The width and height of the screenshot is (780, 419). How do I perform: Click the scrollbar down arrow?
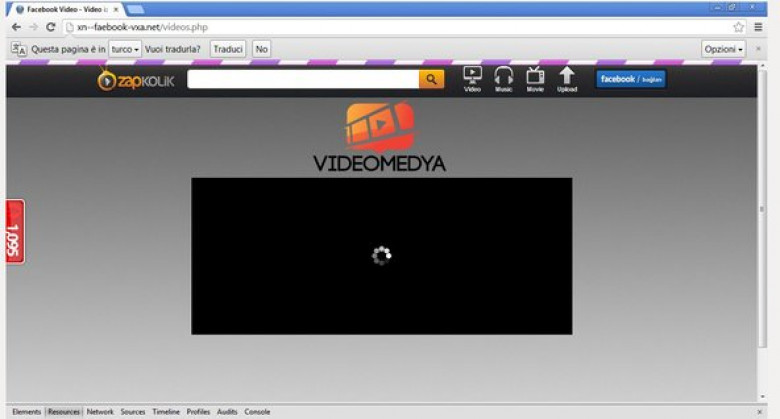coord(762,397)
